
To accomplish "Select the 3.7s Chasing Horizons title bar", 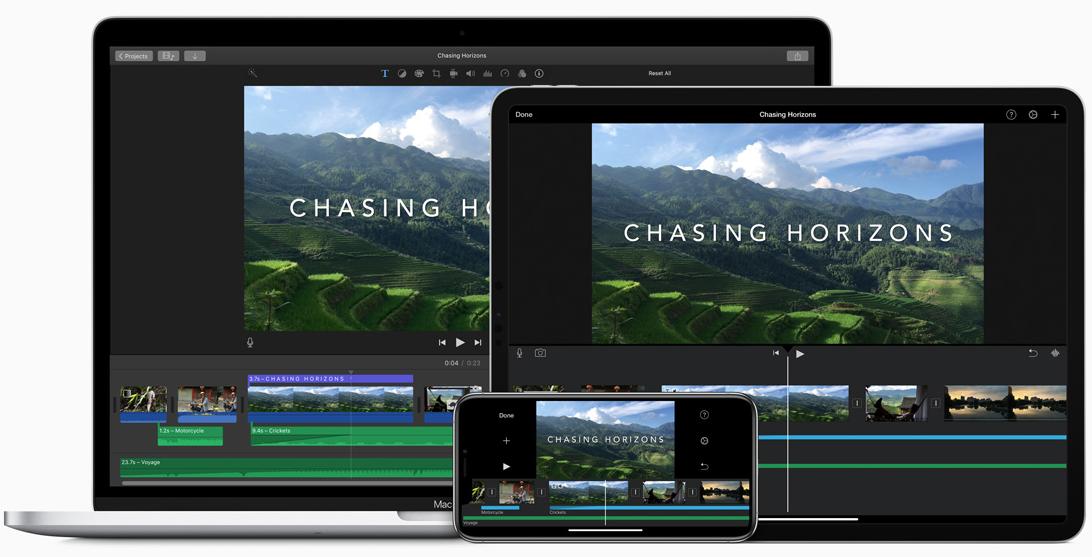I will pos(331,379).
